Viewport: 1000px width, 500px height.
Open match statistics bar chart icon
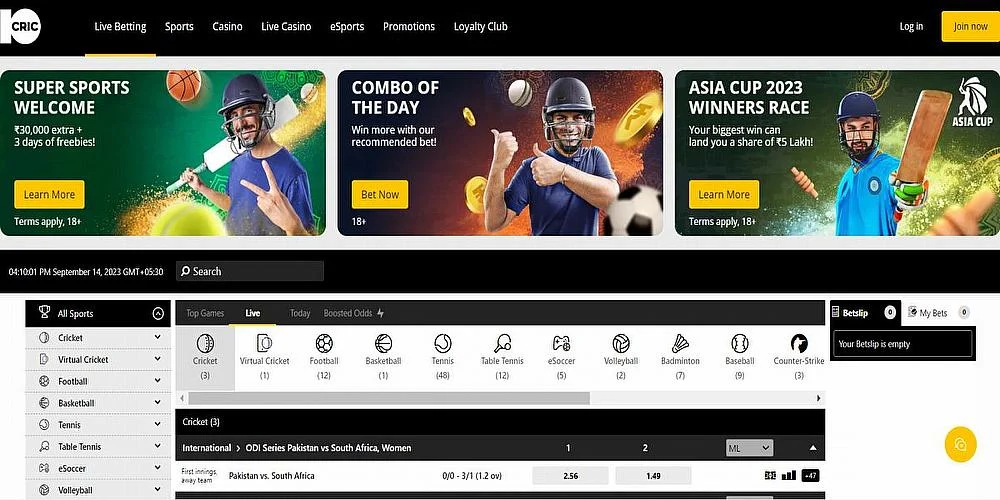789,475
